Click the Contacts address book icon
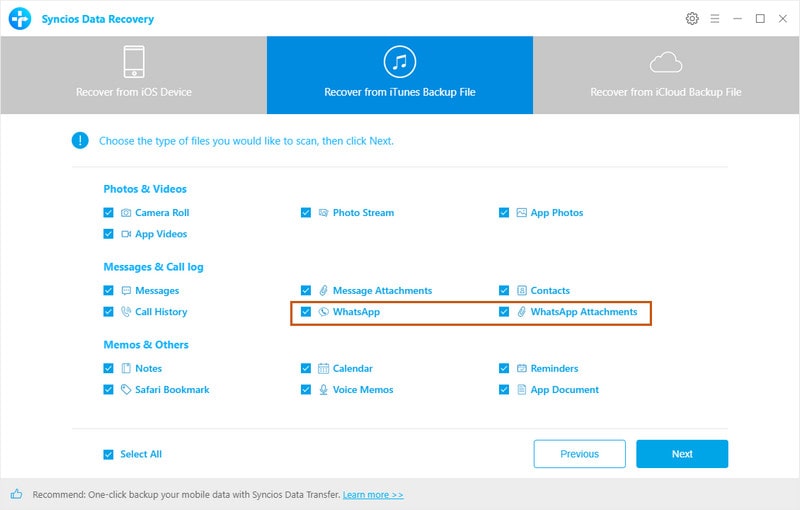The width and height of the screenshot is (800, 510). point(521,291)
